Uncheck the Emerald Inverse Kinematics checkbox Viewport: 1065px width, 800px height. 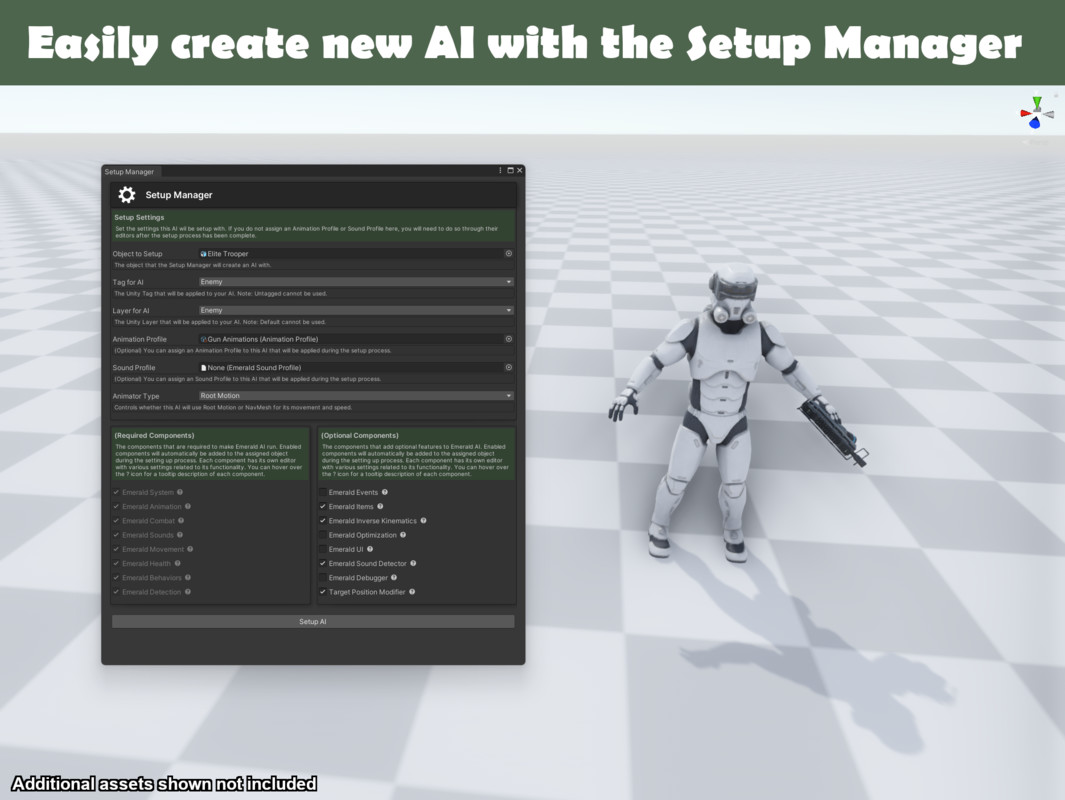(323, 521)
